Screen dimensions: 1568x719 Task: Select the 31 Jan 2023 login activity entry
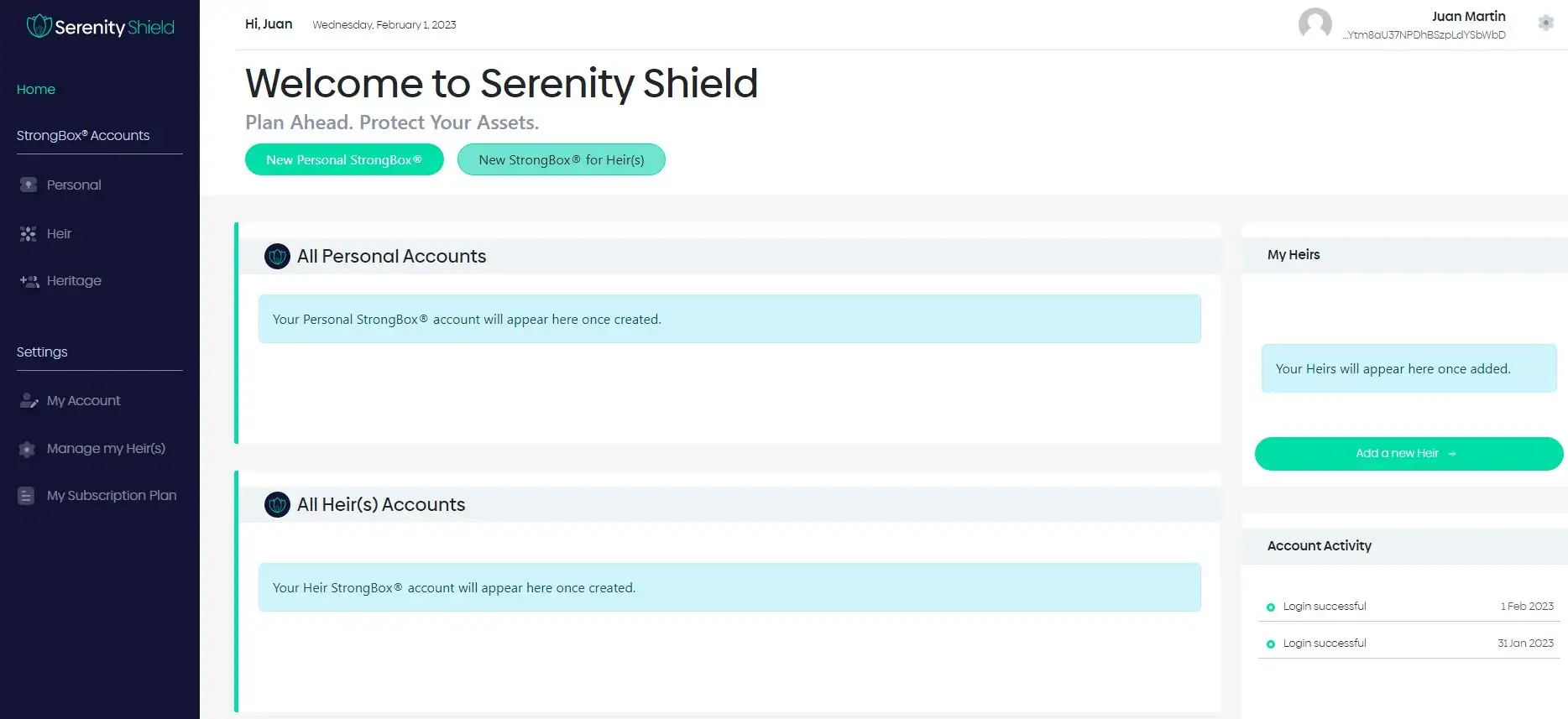[x=1409, y=643]
